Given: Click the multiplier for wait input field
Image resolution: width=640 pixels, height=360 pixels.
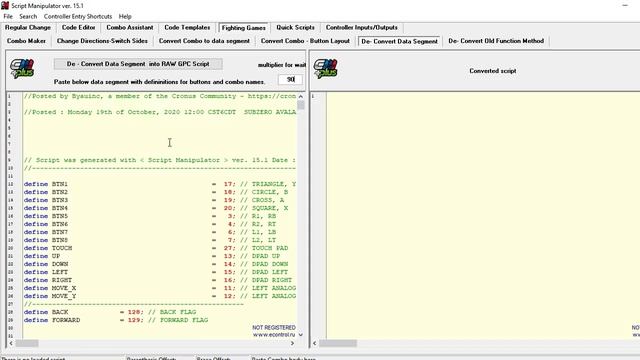Looking at the screenshot, I should (290, 80).
